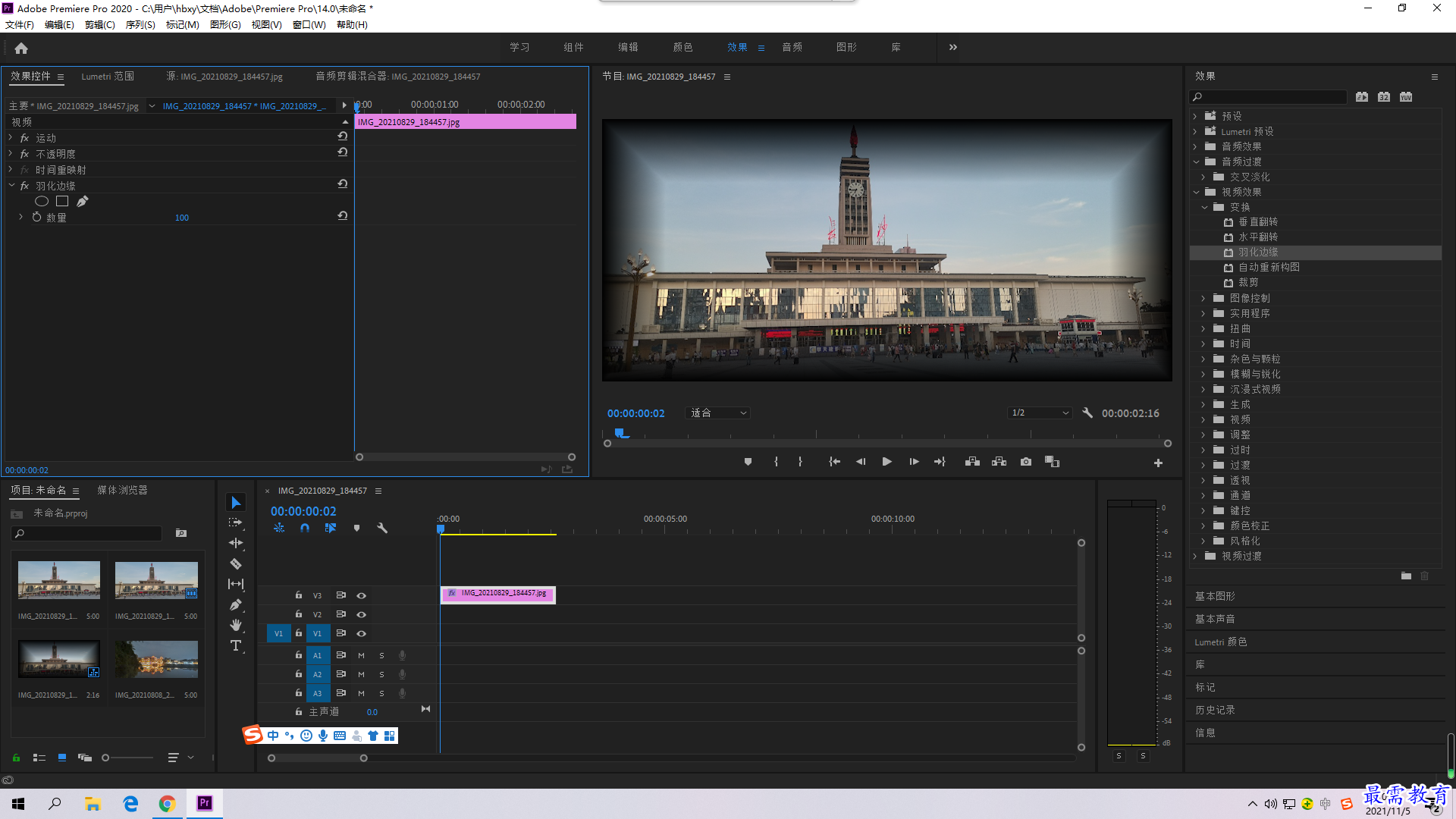Collapse the 变换 effects folder
The image size is (1456, 819).
tap(1204, 207)
